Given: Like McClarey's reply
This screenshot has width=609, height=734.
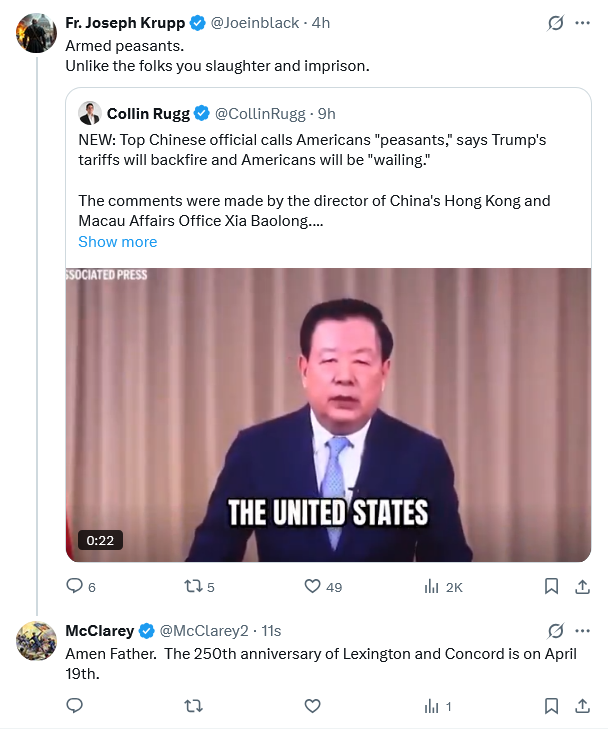Looking at the screenshot, I should [x=312, y=706].
